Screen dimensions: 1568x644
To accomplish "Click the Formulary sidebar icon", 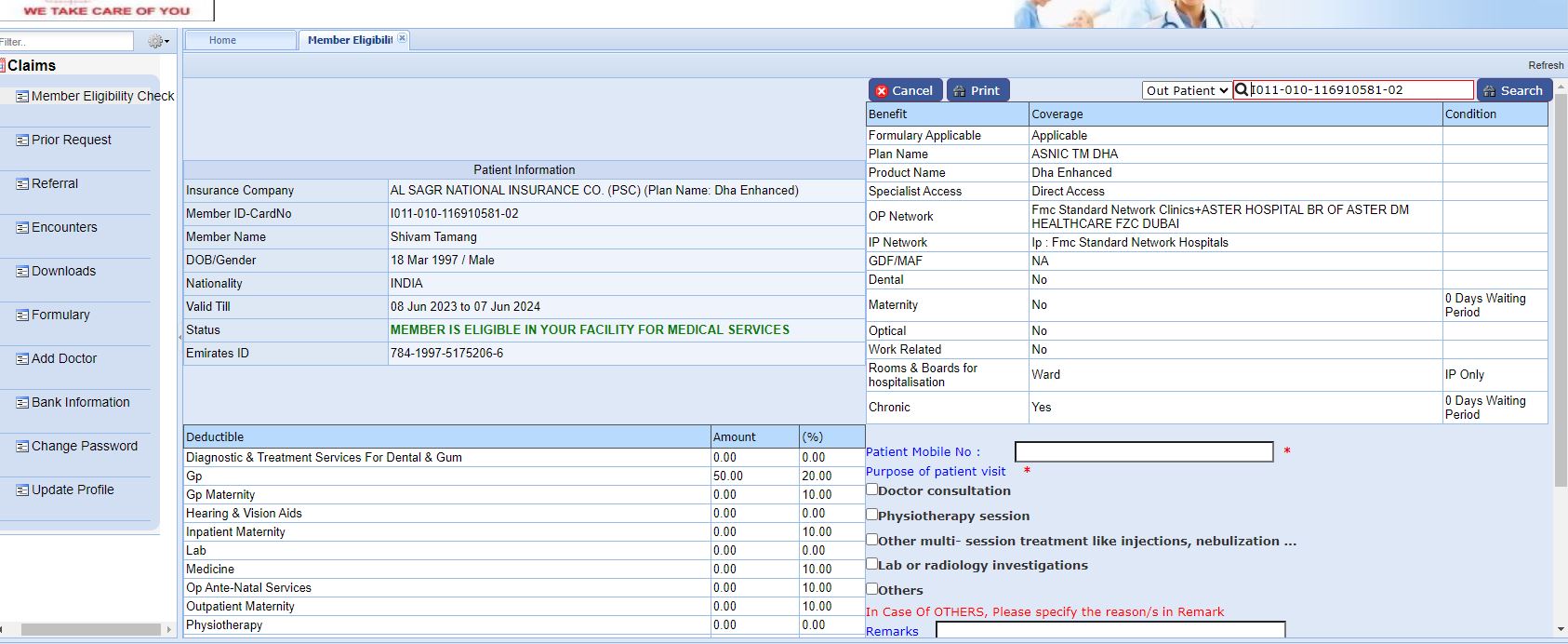I will coord(22,315).
